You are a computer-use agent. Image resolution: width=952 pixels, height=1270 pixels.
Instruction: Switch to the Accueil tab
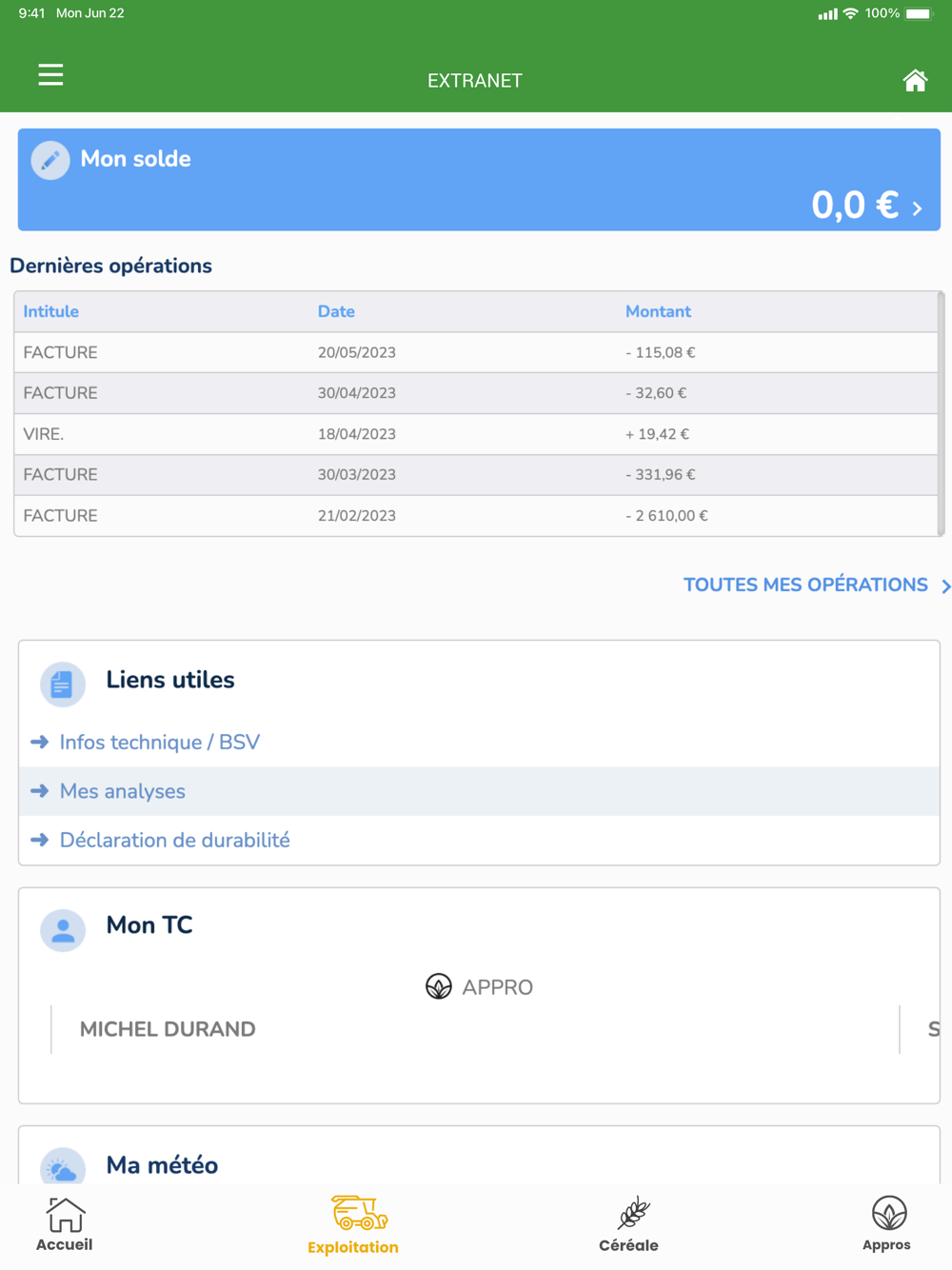tap(65, 1225)
